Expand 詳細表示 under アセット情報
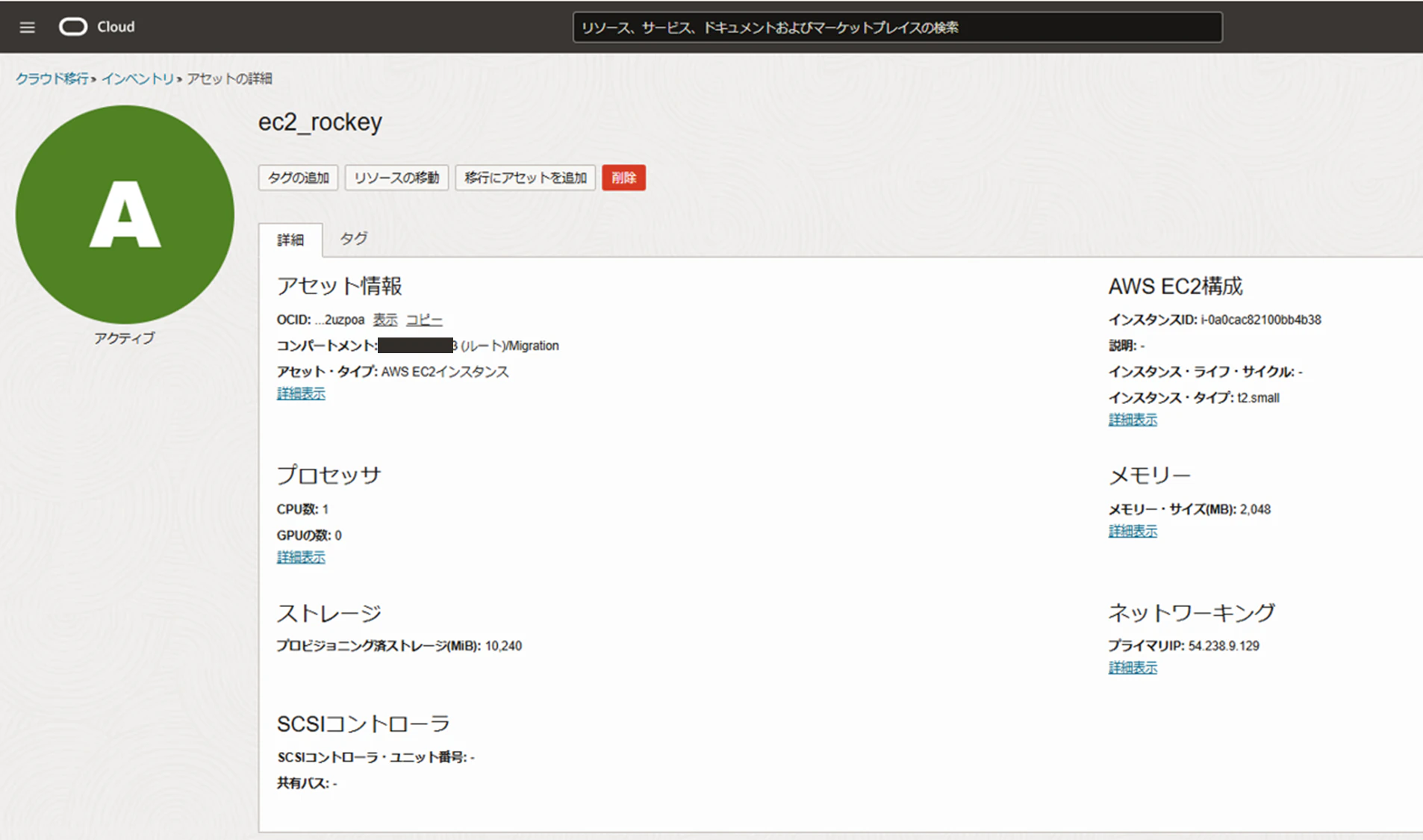Image resolution: width=1423 pixels, height=840 pixels. coord(301,393)
